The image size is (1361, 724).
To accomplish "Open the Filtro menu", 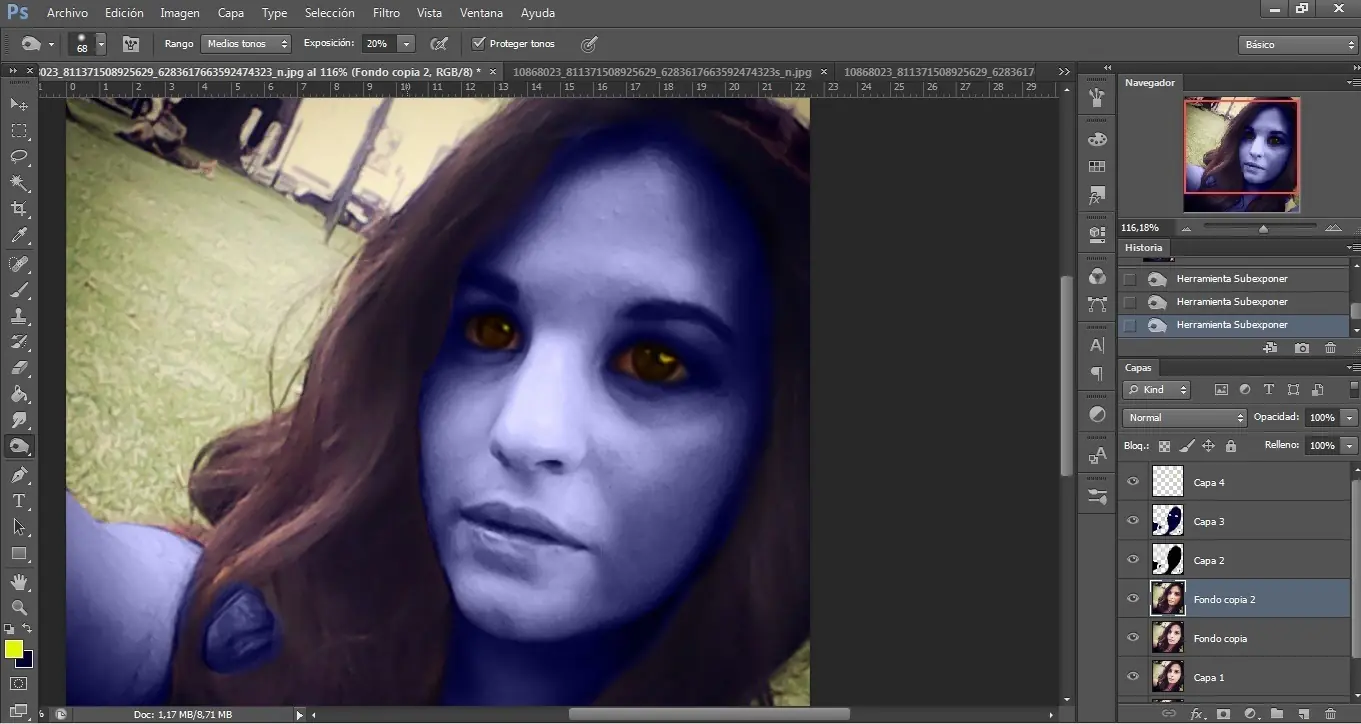I will click(386, 13).
